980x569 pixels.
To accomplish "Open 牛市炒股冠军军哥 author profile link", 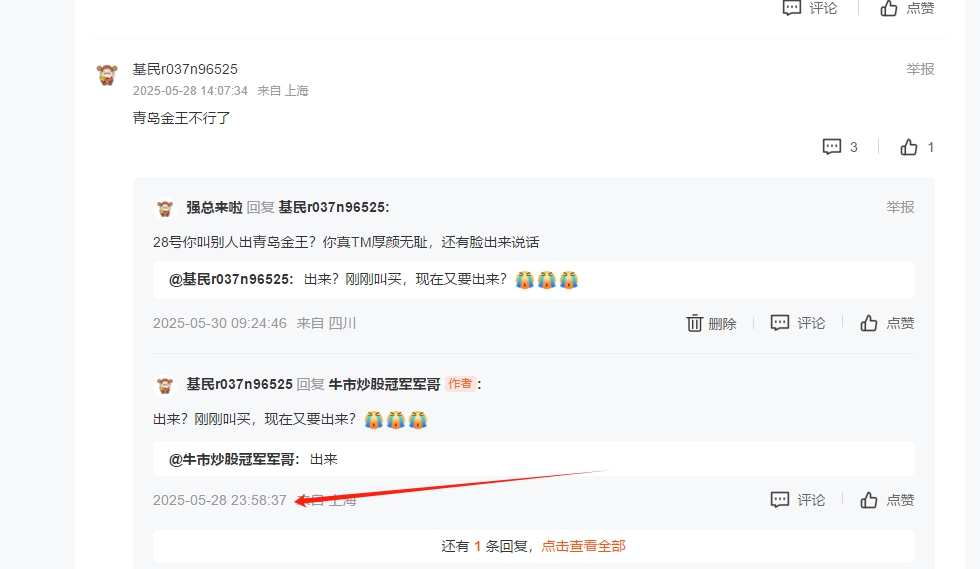I will click(x=384, y=385).
